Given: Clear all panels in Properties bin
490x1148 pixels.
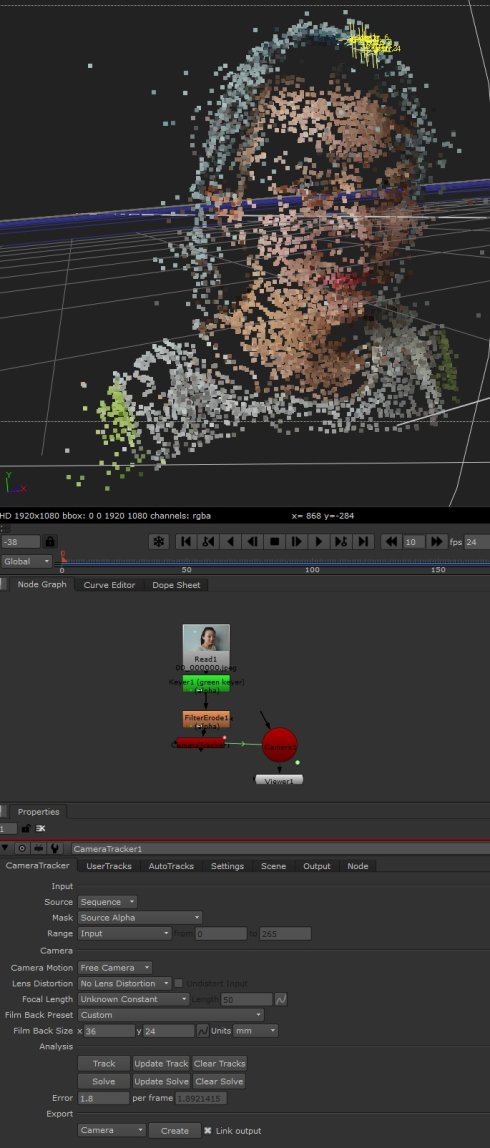Looking at the screenshot, I should click(x=40, y=828).
